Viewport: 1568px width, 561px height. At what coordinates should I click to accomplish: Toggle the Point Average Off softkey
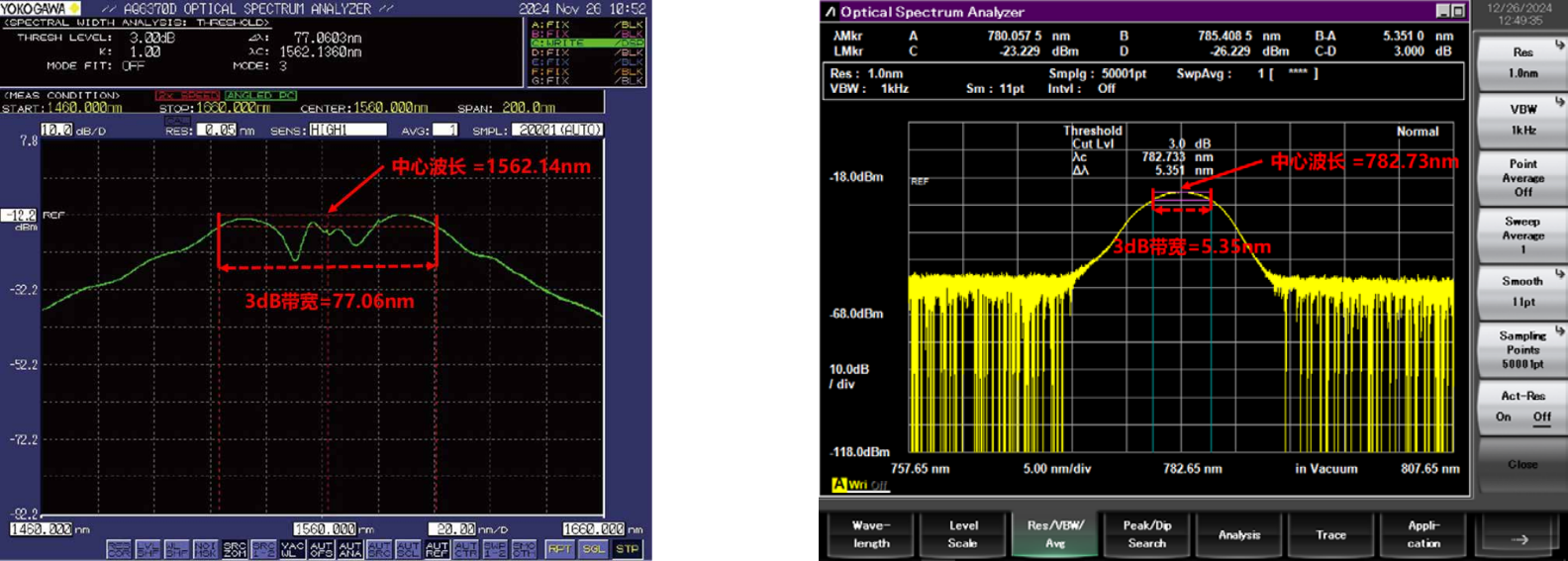(1522, 178)
